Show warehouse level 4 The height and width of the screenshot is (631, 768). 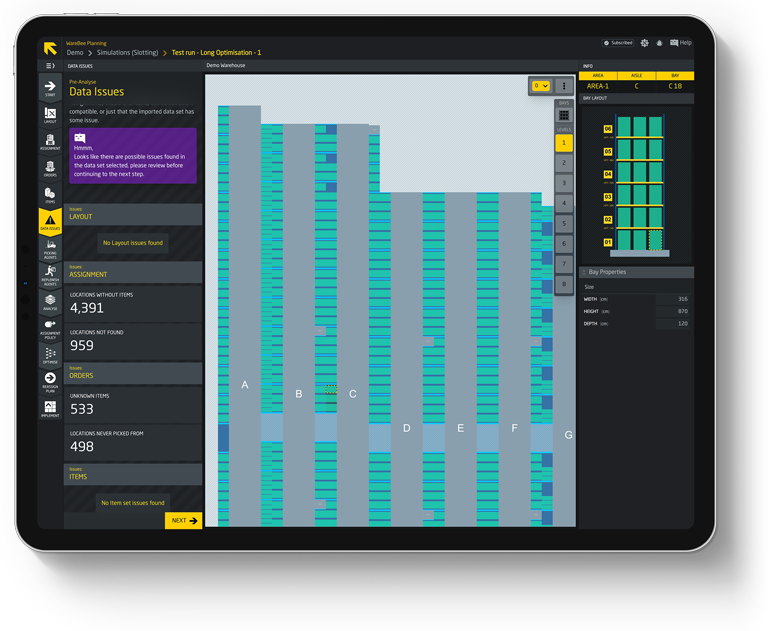point(564,203)
